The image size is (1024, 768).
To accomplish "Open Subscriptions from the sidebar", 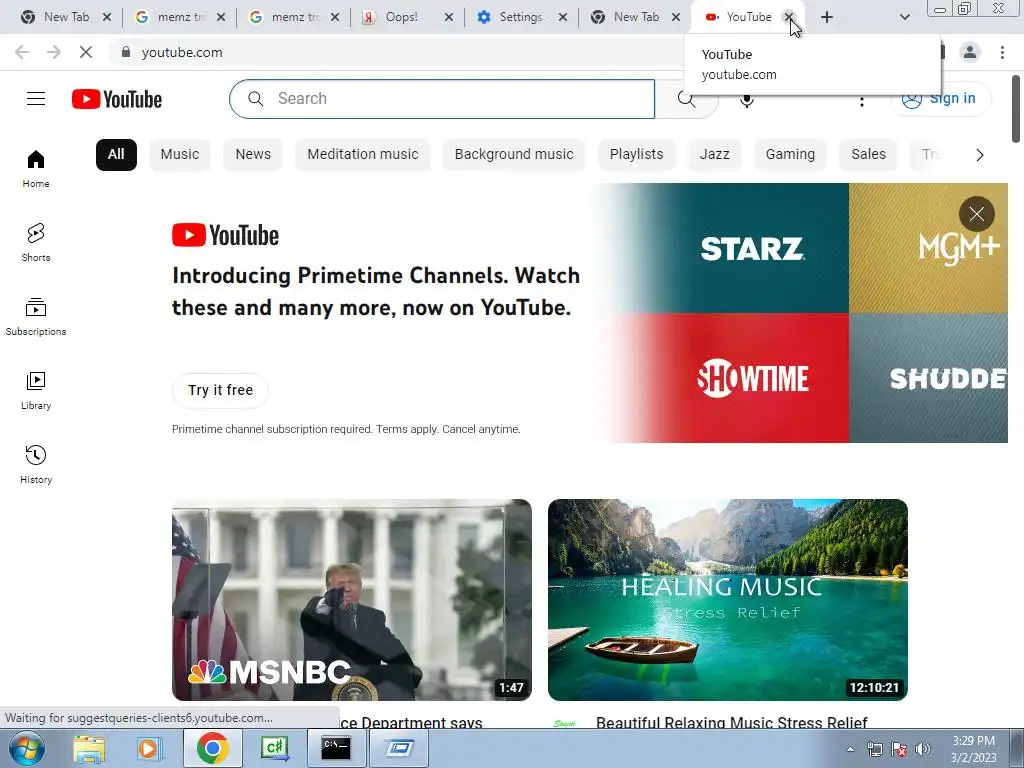I will coord(36,317).
